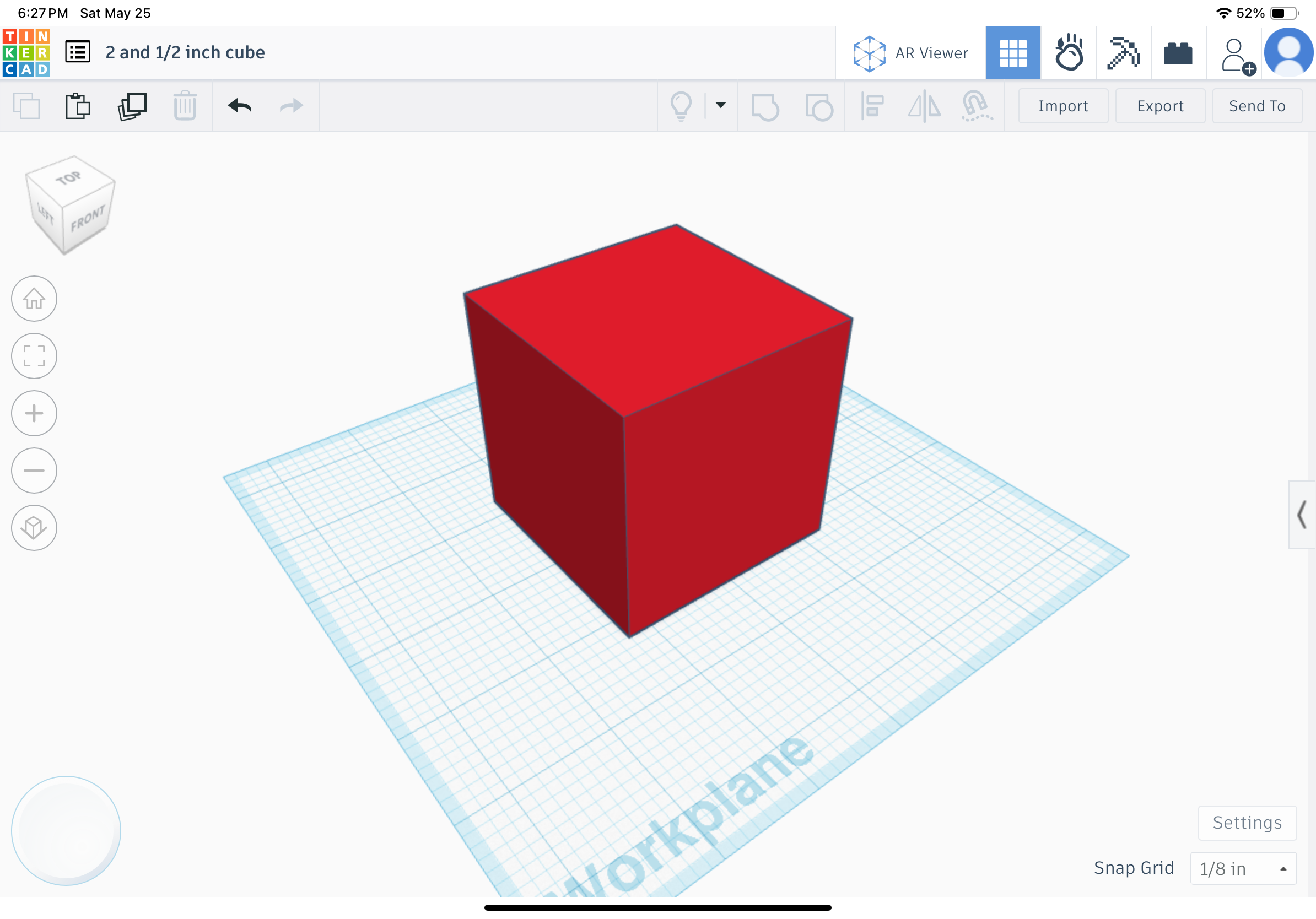Image resolution: width=1316 pixels, height=919 pixels.
Task: Undo the last action
Action: click(x=240, y=105)
